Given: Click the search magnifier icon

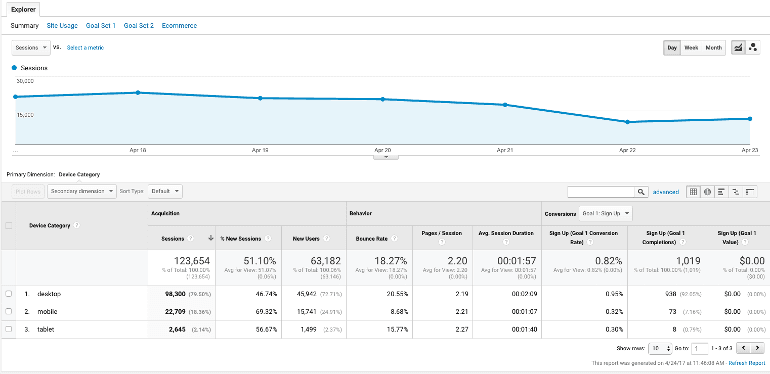Looking at the screenshot, I should point(641,192).
